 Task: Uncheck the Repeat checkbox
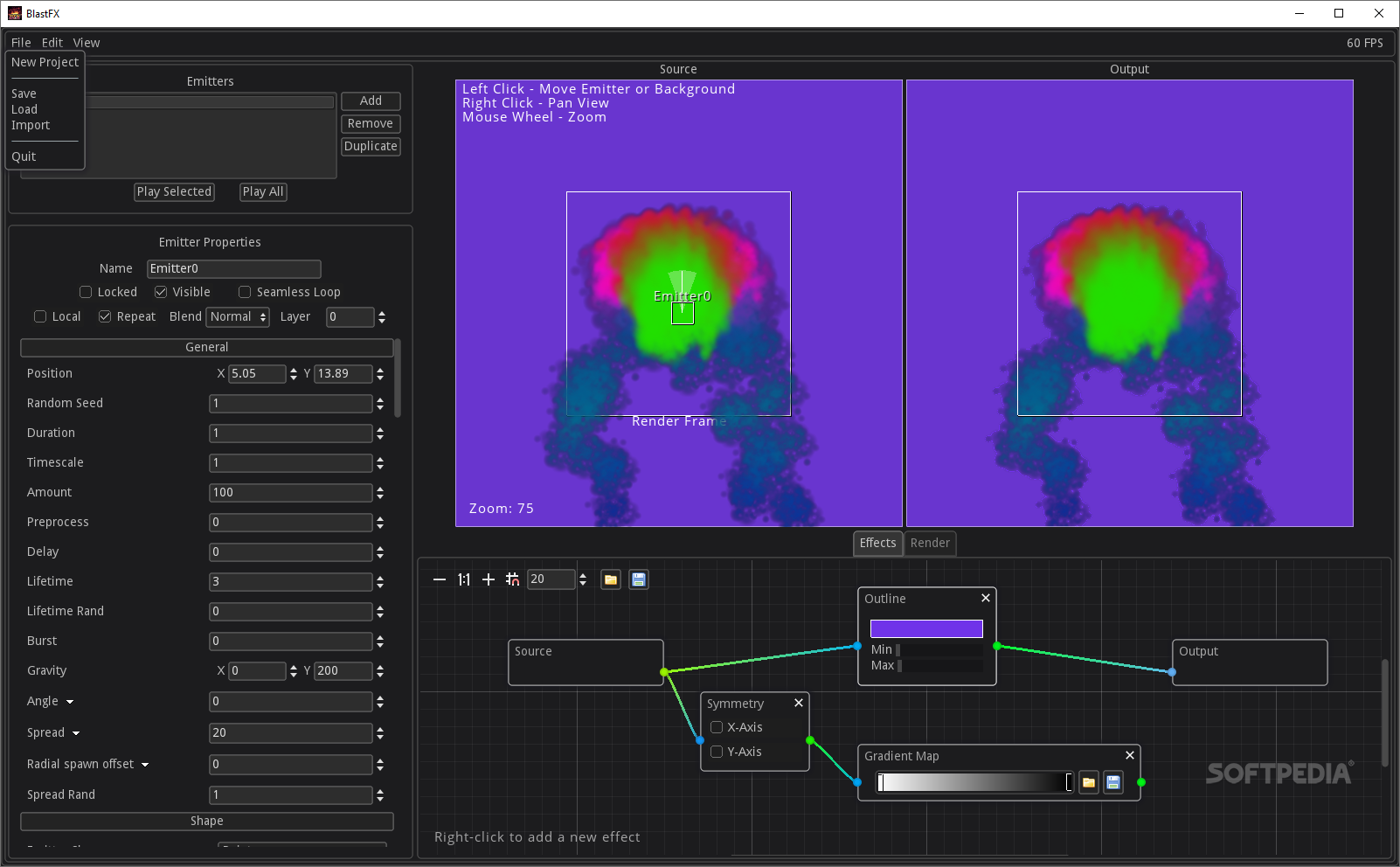coord(105,316)
